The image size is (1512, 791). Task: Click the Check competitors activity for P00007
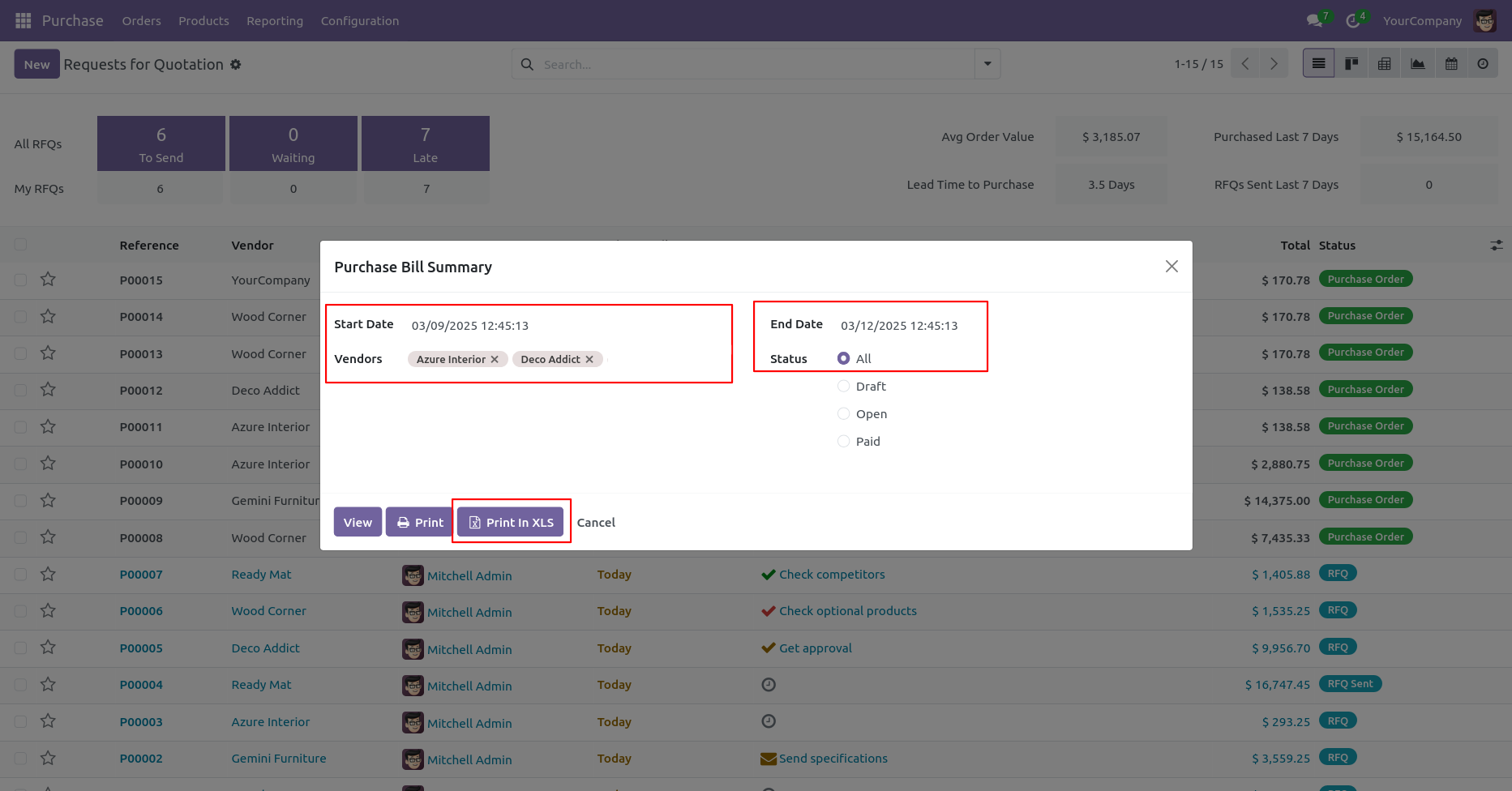pos(832,574)
